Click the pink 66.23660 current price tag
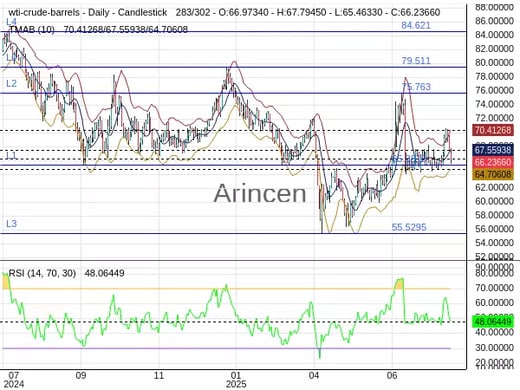 click(493, 162)
